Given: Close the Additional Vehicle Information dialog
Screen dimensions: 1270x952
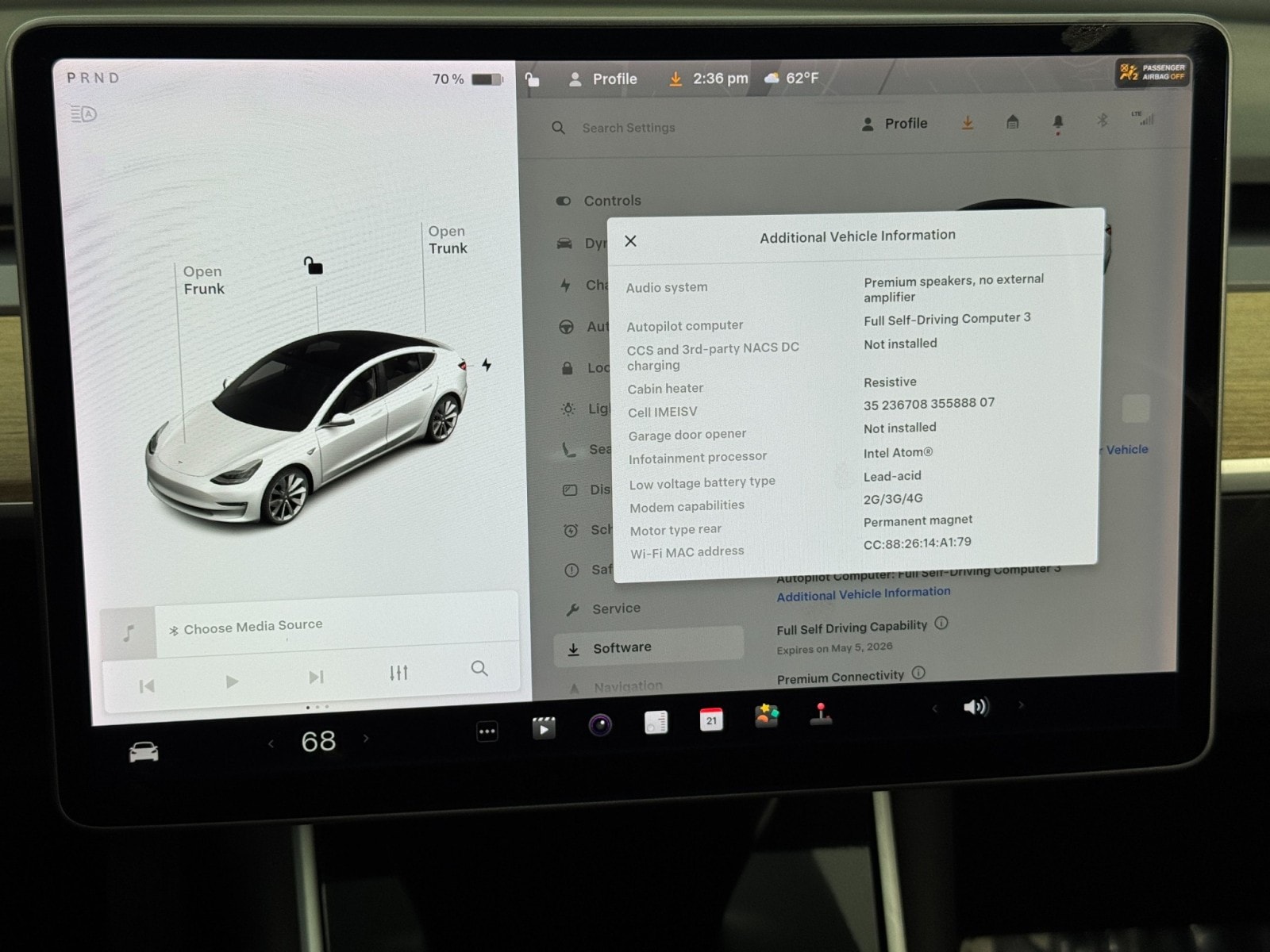Looking at the screenshot, I should coord(630,241).
